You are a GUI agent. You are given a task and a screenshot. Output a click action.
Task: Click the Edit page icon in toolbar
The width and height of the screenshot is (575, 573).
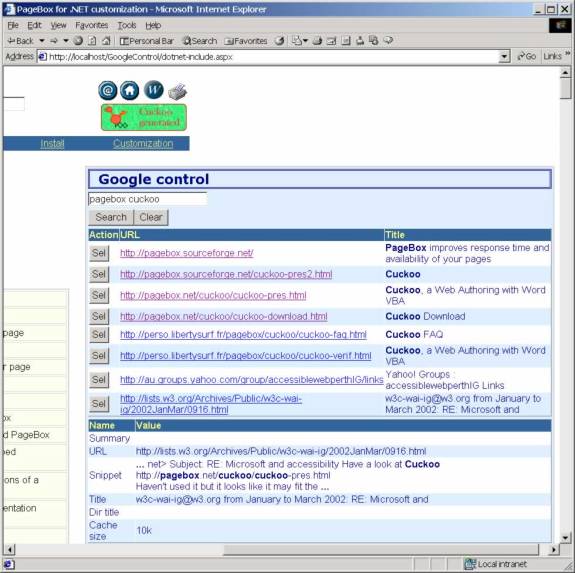point(332,41)
